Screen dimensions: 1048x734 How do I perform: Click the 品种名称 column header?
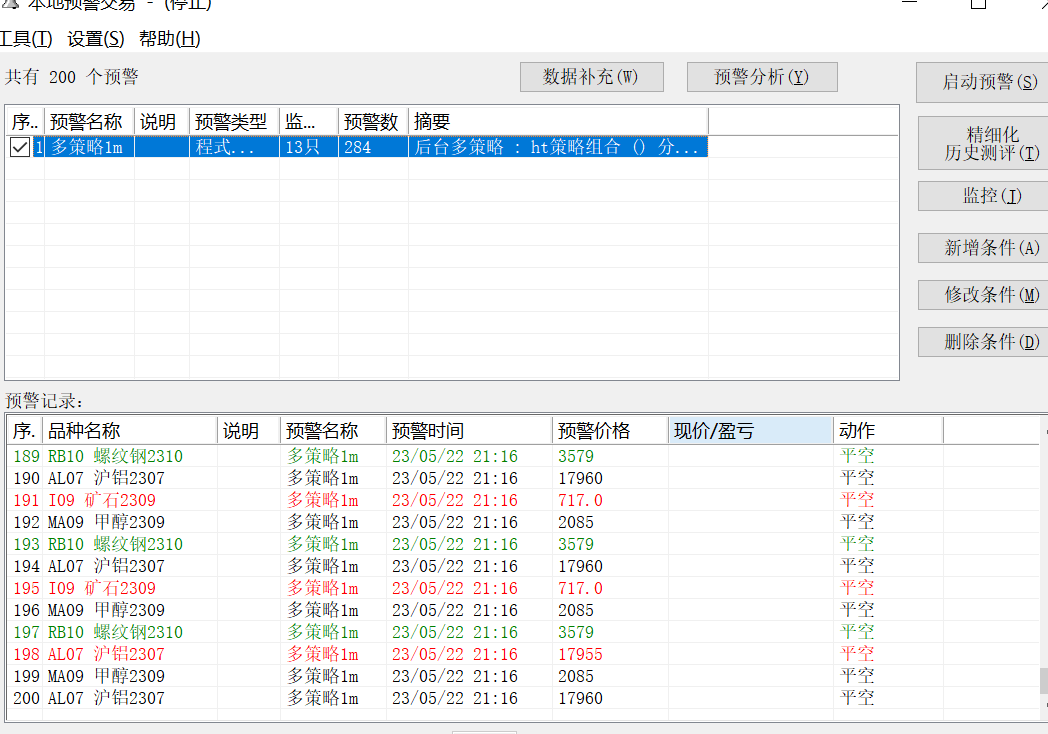pos(130,431)
